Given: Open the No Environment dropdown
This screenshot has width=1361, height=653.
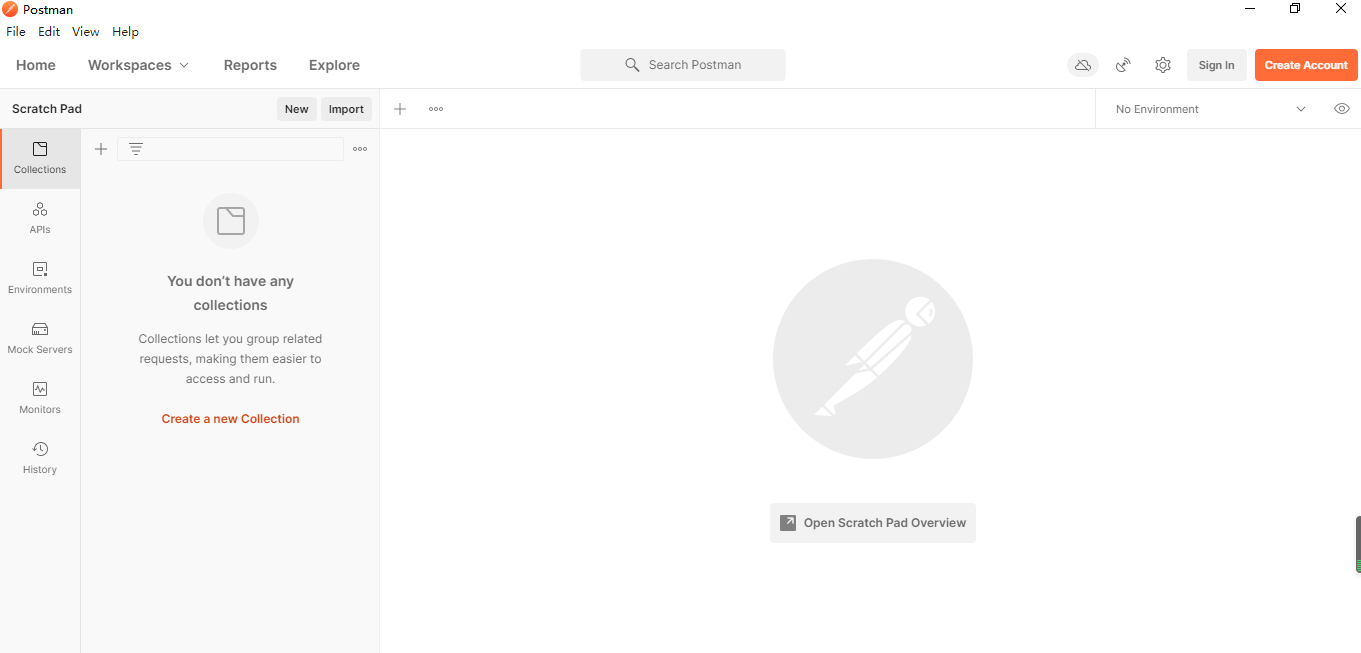Looking at the screenshot, I should pyautogui.click(x=1211, y=109).
